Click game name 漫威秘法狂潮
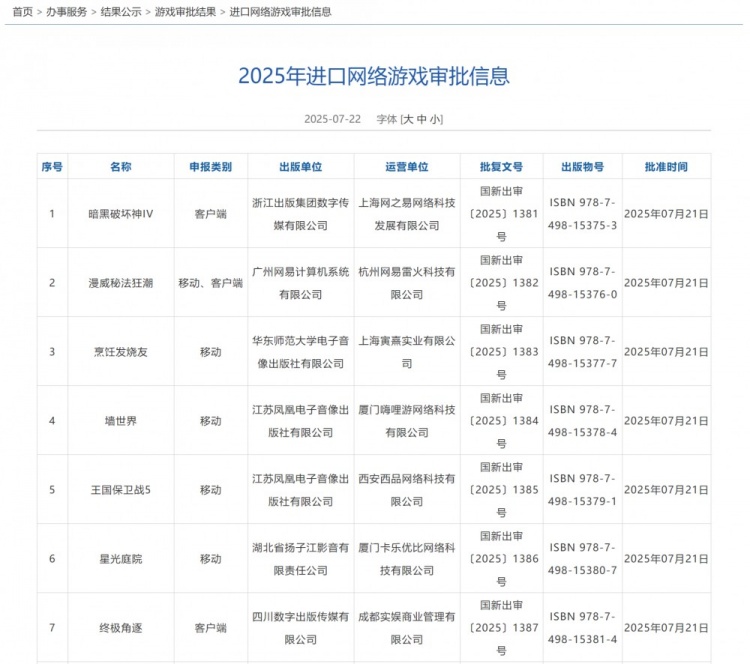750x664 pixels. [121, 283]
